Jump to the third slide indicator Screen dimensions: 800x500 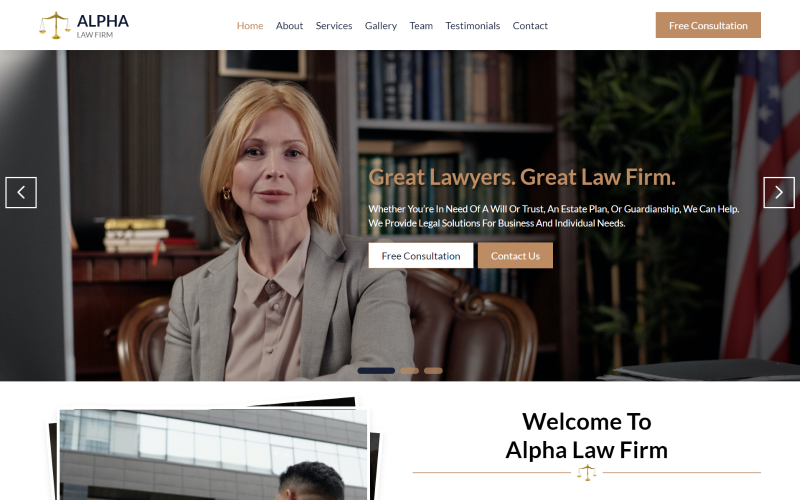433,371
